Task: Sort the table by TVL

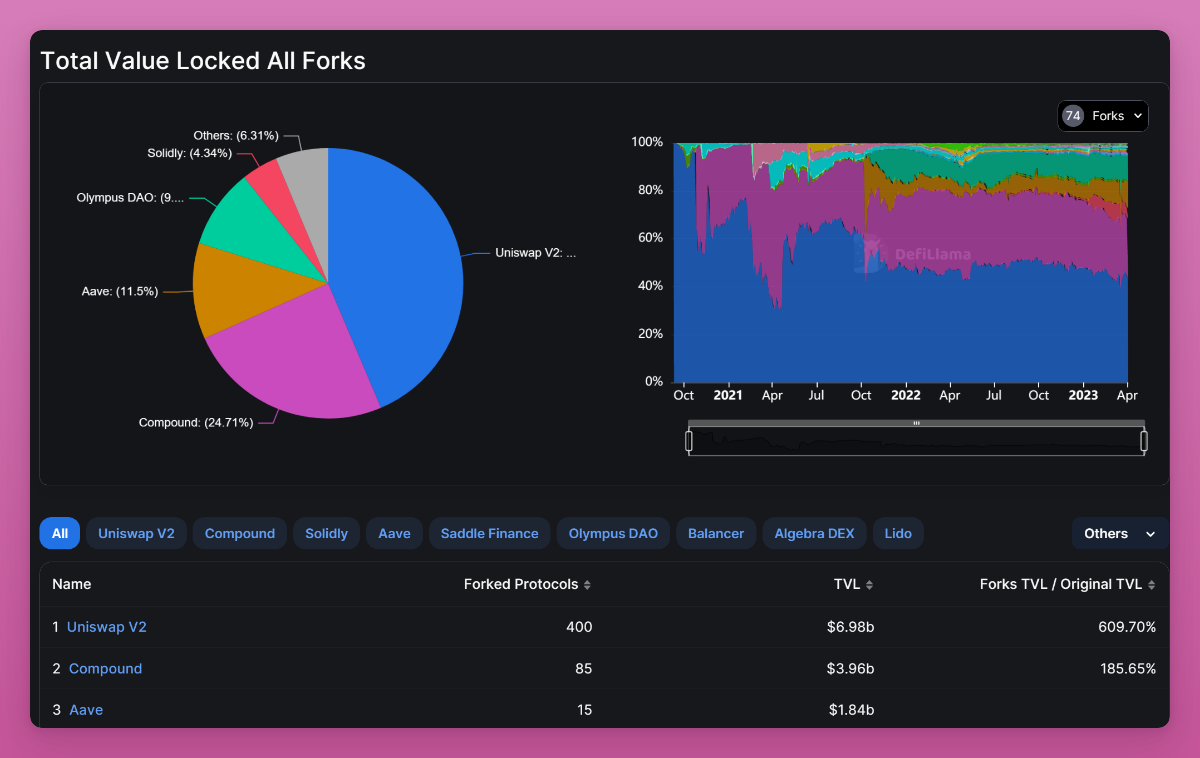Action: click(868, 584)
